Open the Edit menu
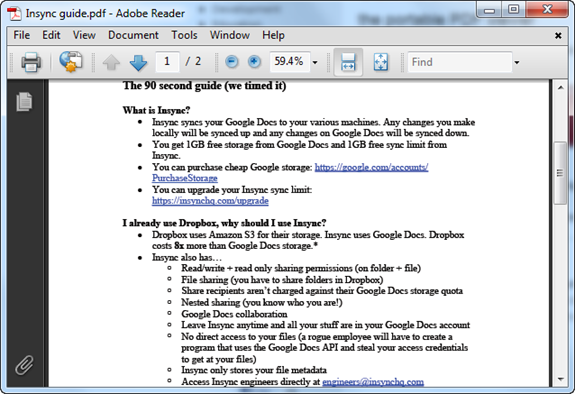The height and width of the screenshot is (394, 575). click(51, 35)
